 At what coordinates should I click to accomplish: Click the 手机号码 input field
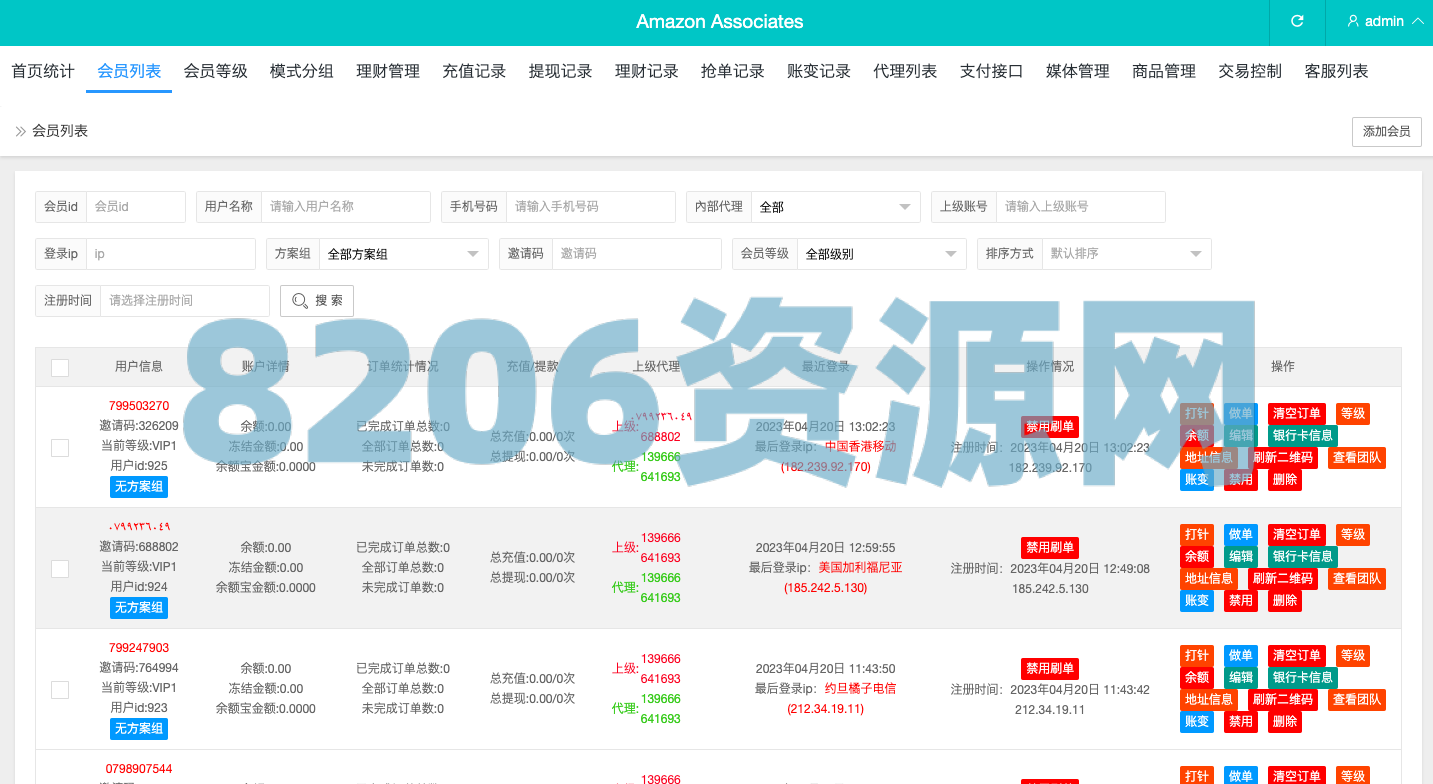point(590,207)
